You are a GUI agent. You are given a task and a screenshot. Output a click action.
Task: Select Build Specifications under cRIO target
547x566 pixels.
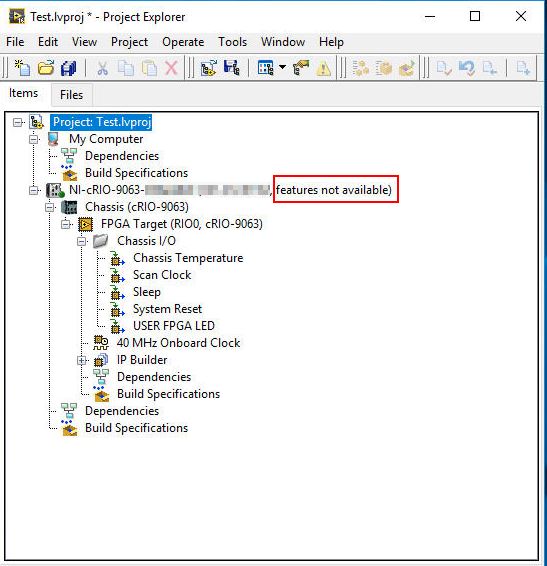(x=136, y=428)
